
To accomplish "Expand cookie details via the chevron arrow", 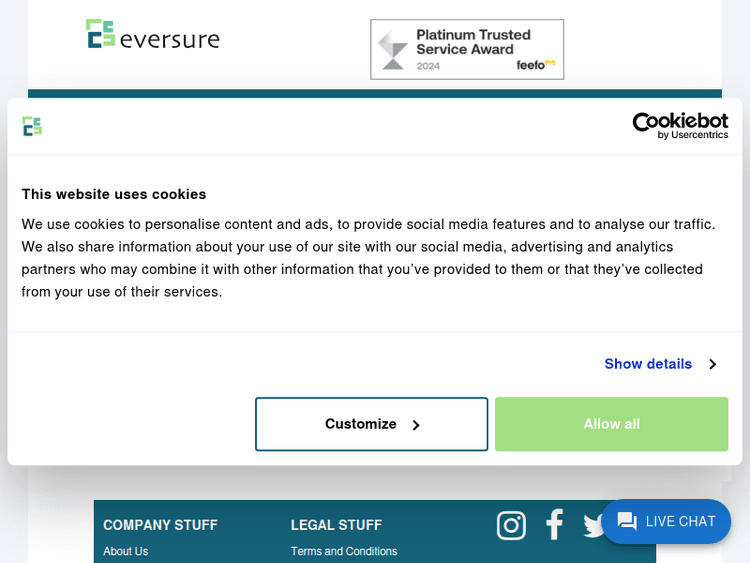I will point(712,364).
